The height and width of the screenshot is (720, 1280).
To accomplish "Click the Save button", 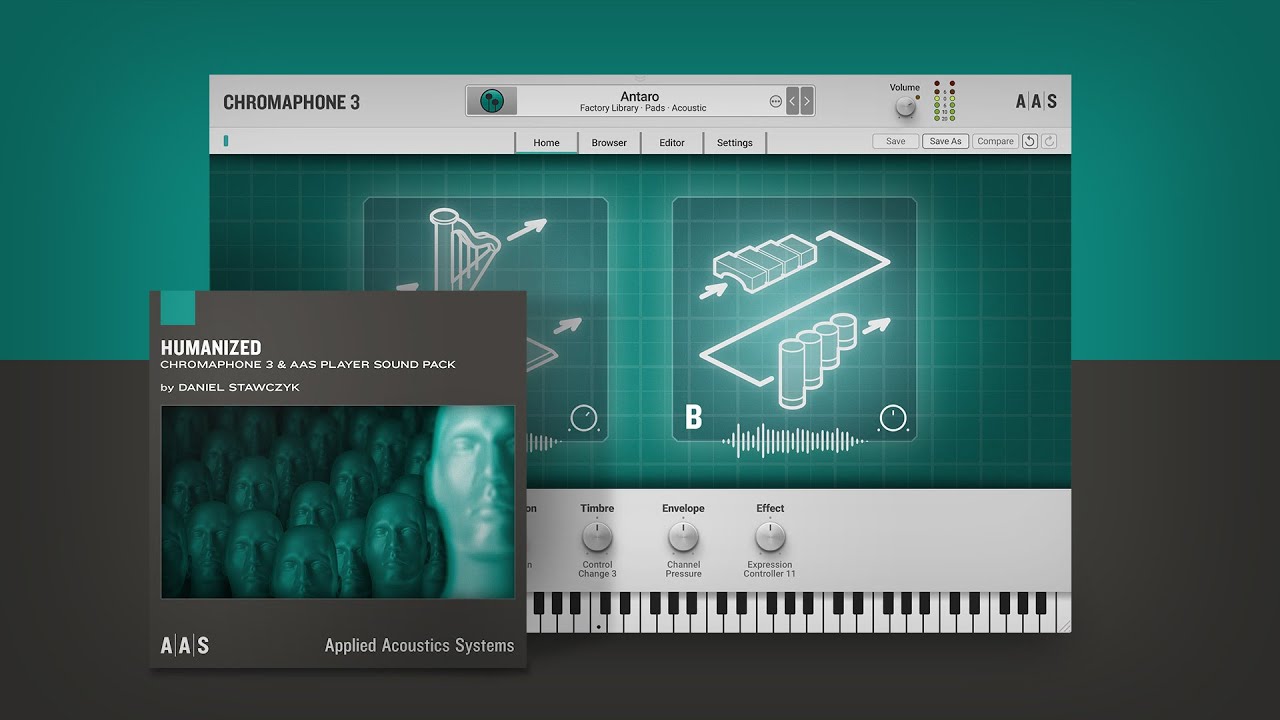I will pos(896,141).
